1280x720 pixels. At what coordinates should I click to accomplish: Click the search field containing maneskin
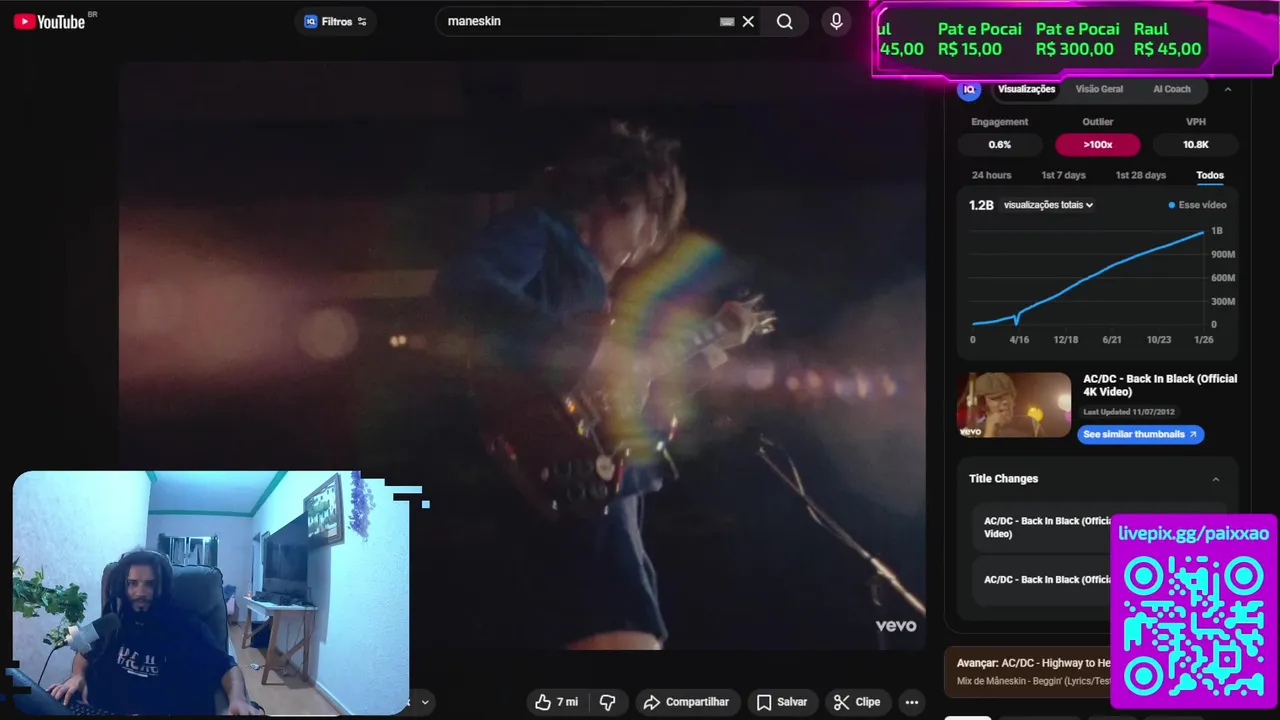[x=580, y=21]
